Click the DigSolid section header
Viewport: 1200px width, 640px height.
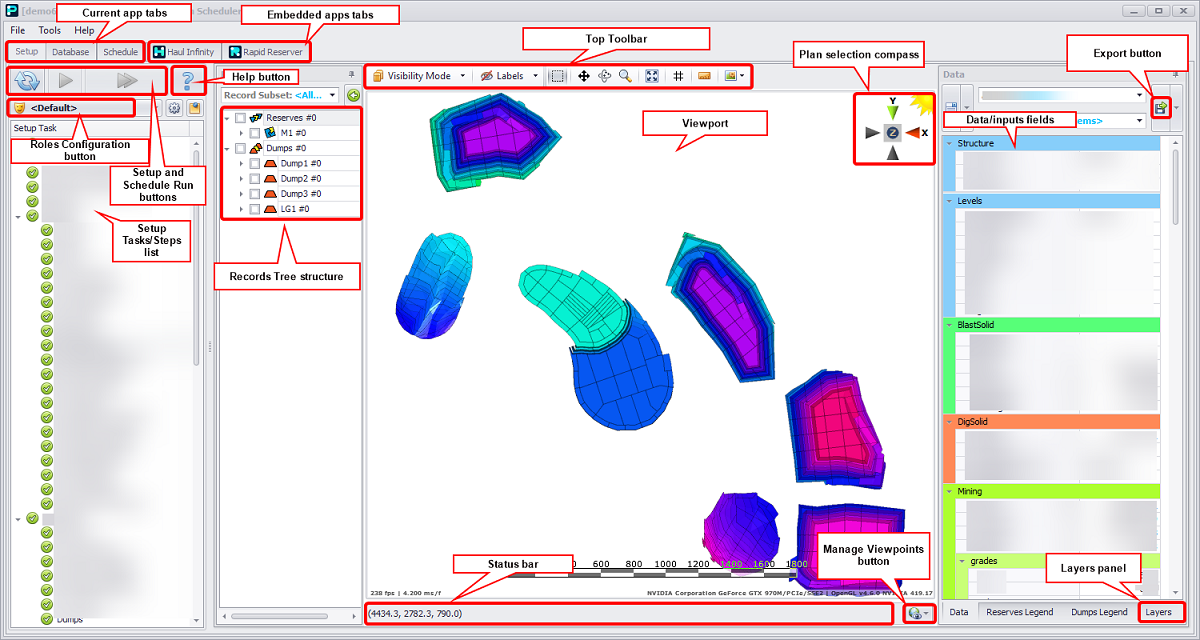click(1050, 422)
